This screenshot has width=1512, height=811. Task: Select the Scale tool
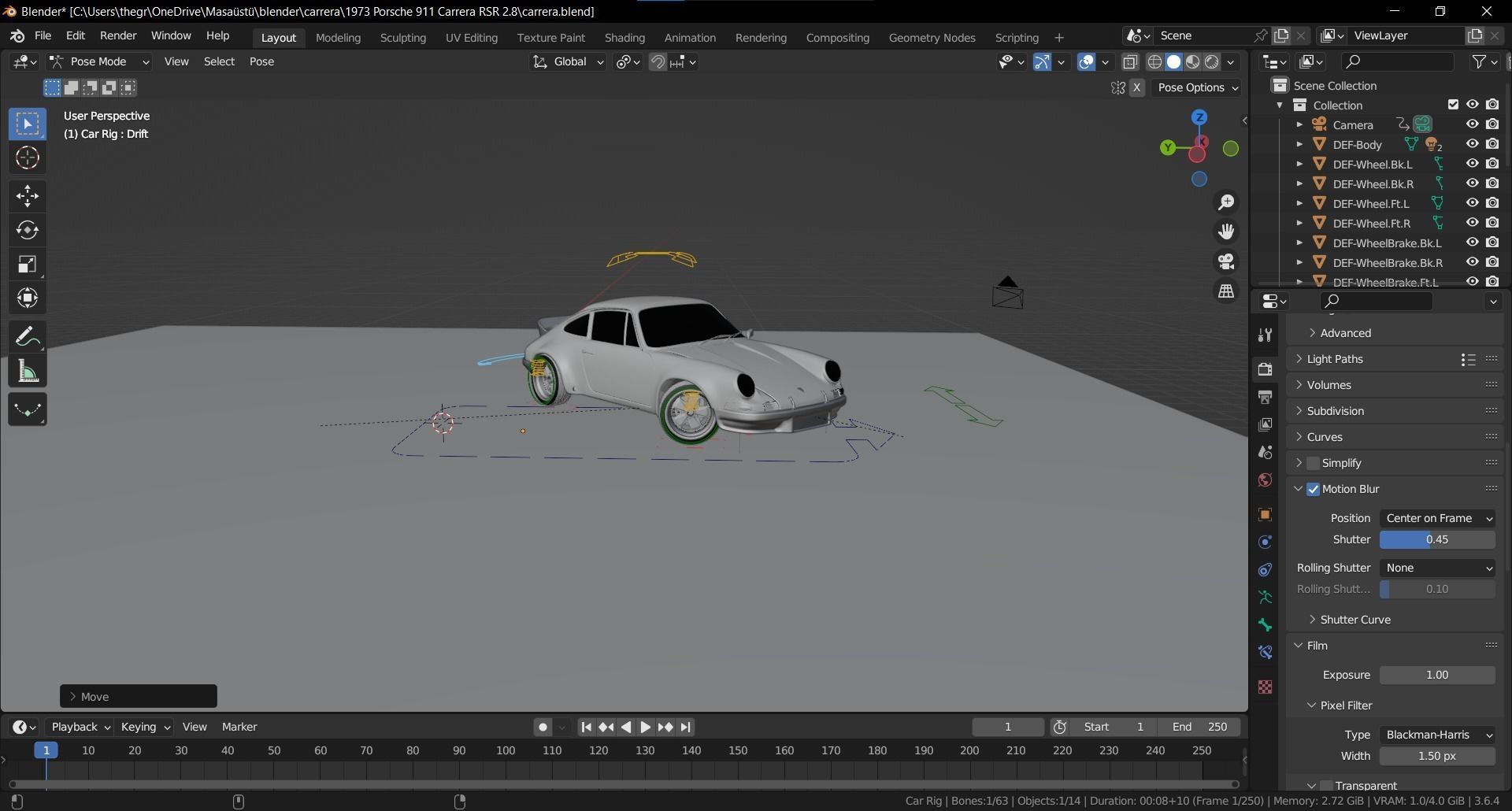coord(28,264)
